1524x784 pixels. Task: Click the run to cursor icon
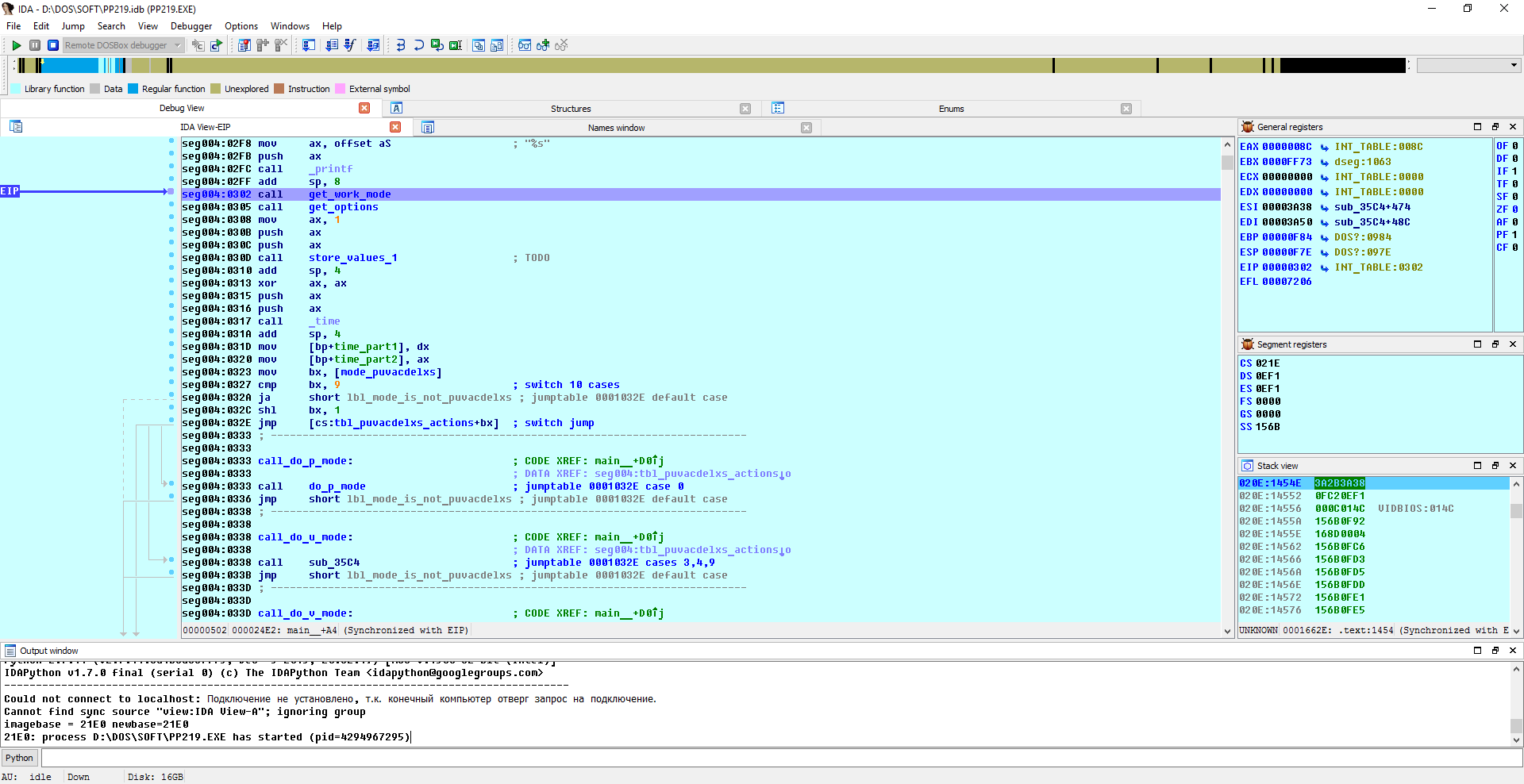(456, 45)
